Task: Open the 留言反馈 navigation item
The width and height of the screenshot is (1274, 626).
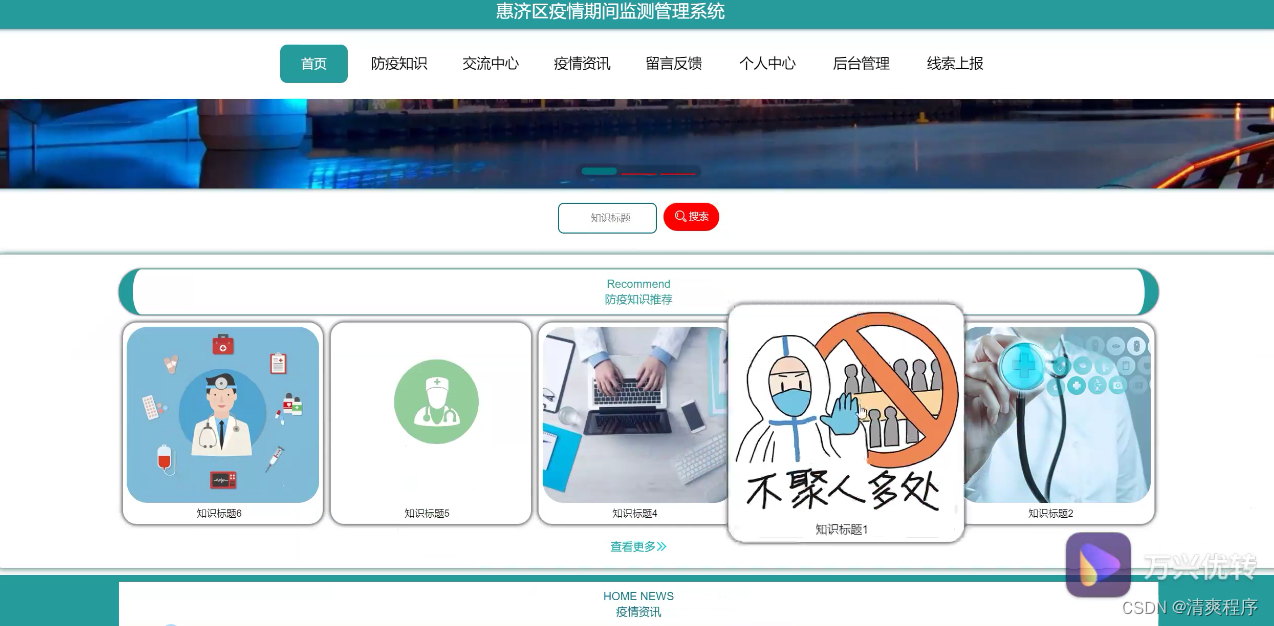Action: point(674,63)
